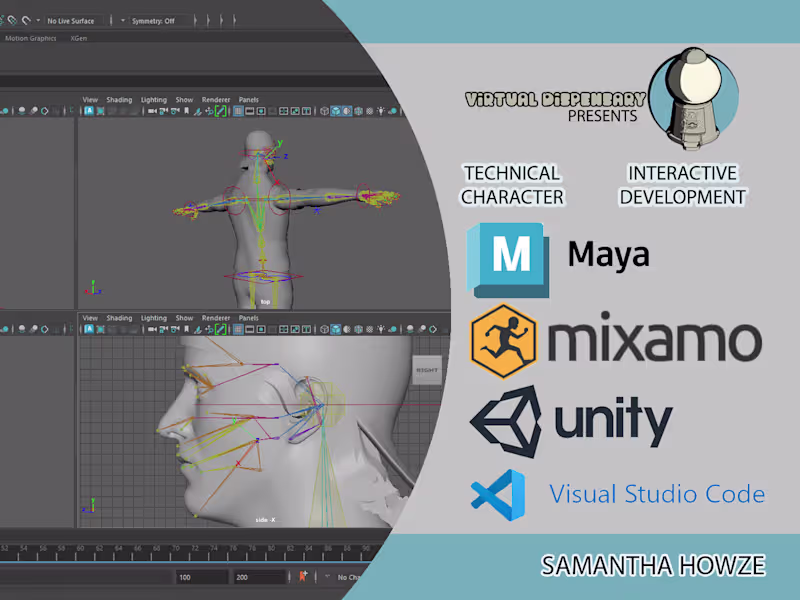
Task: Click the light bulb icon in side viewport
Action: (x=381, y=329)
